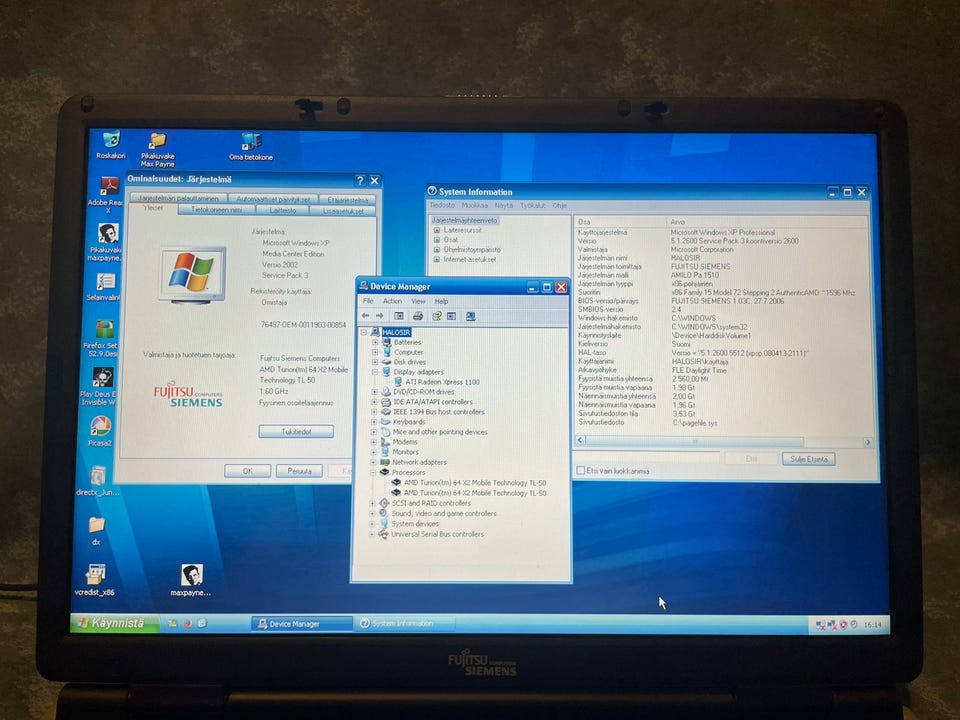This screenshot has height=720, width=960.
Task: Click the Print icon in Device Manager toolbar
Action: coord(418,316)
